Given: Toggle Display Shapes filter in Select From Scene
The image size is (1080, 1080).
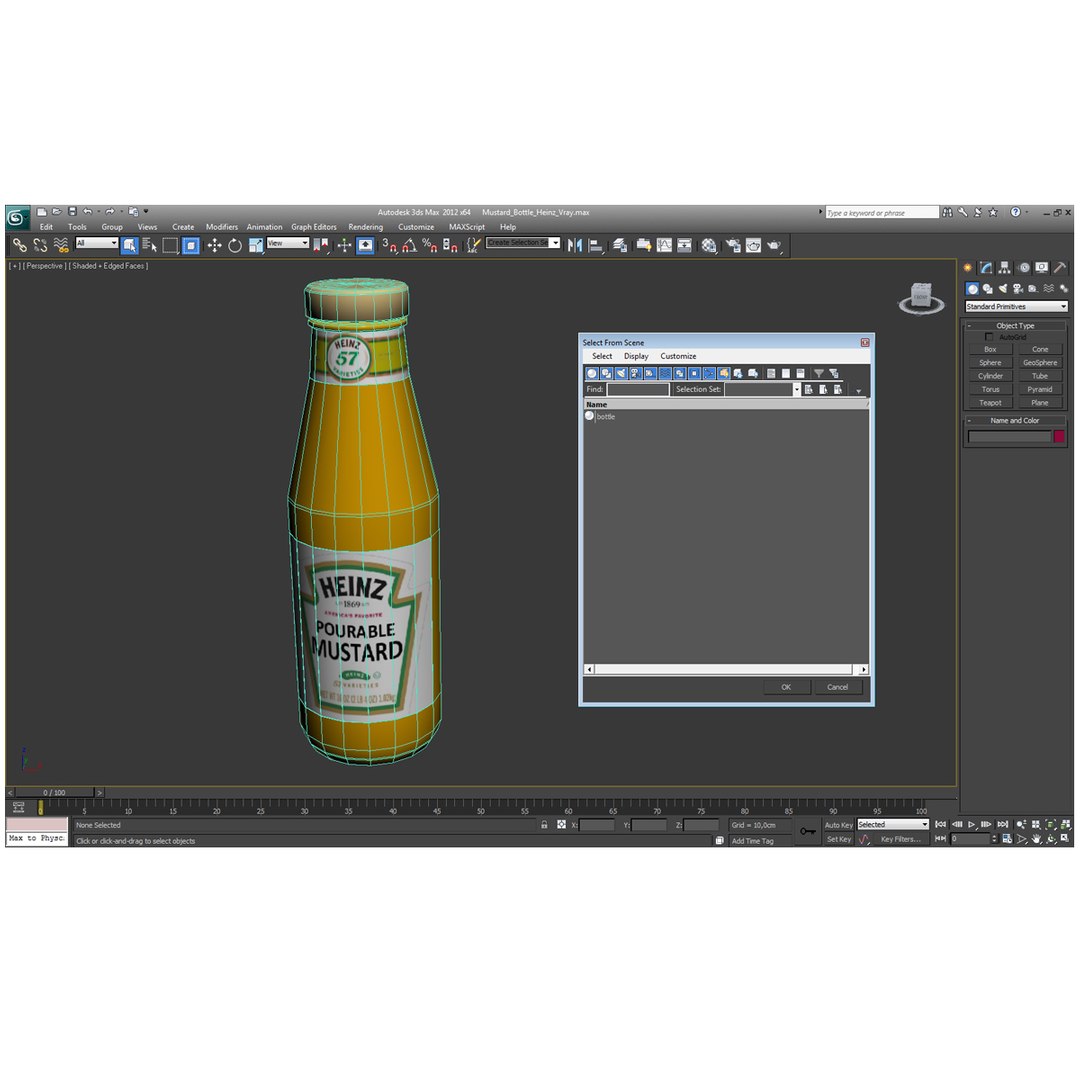Looking at the screenshot, I should [x=606, y=373].
